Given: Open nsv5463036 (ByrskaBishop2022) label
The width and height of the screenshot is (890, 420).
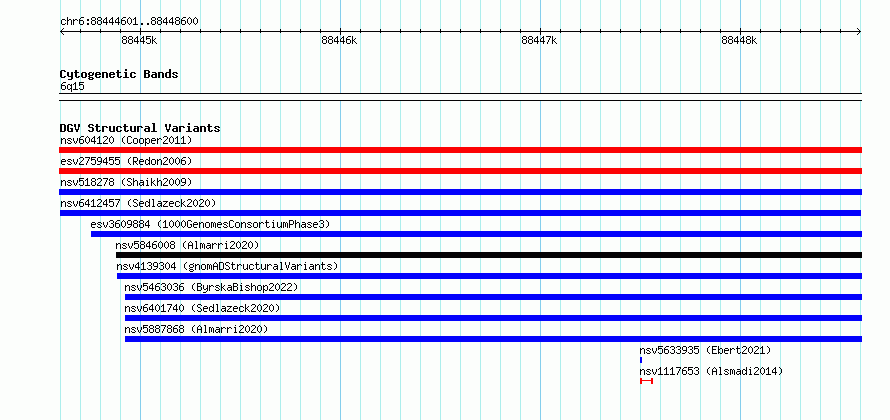Looking at the screenshot, I should point(211,287).
